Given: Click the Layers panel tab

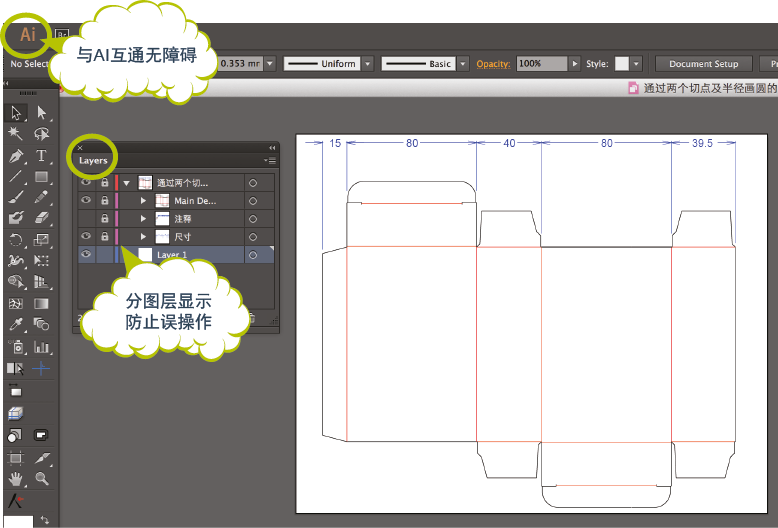Looking at the screenshot, I should coord(93,160).
